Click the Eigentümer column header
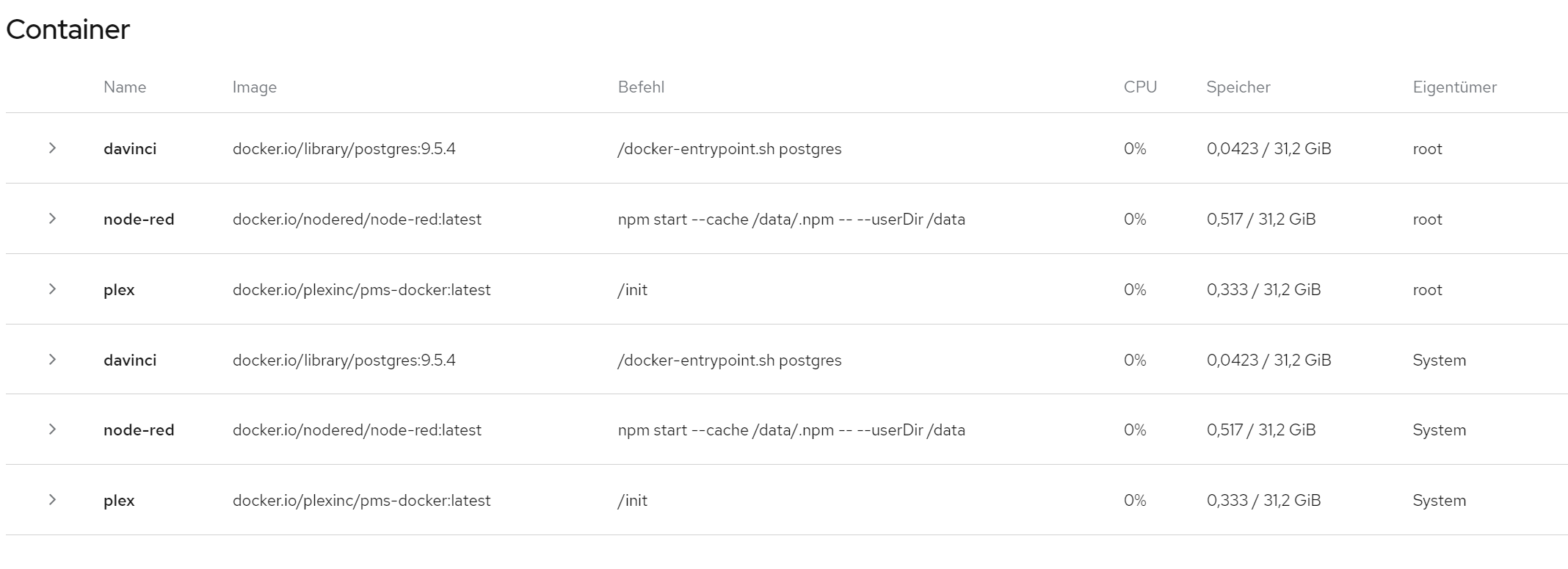The image size is (1568, 569). coord(1454,87)
